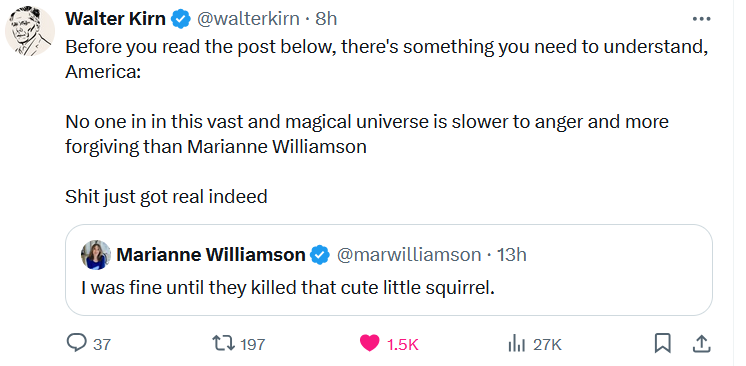Open Walter Kirn's profile avatar
The width and height of the screenshot is (746, 366).
pyautogui.click(x=29, y=31)
